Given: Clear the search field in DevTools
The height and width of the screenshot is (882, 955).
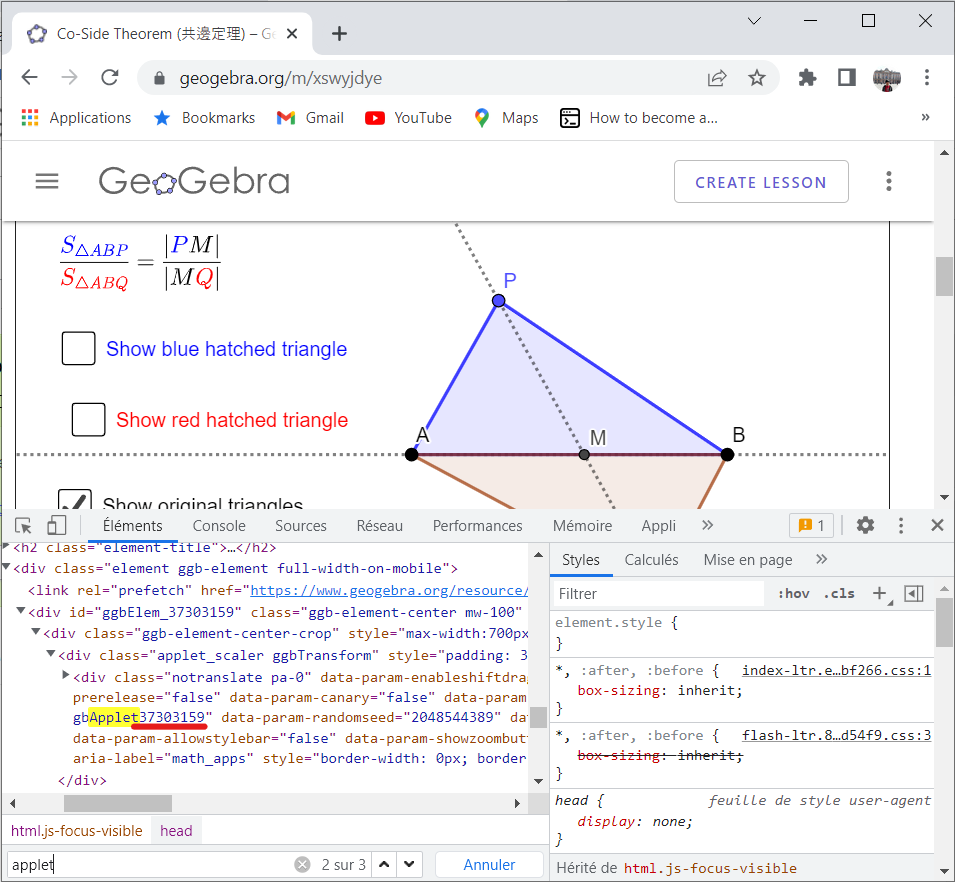Looking at the screenshot, I should coord(302,865).
